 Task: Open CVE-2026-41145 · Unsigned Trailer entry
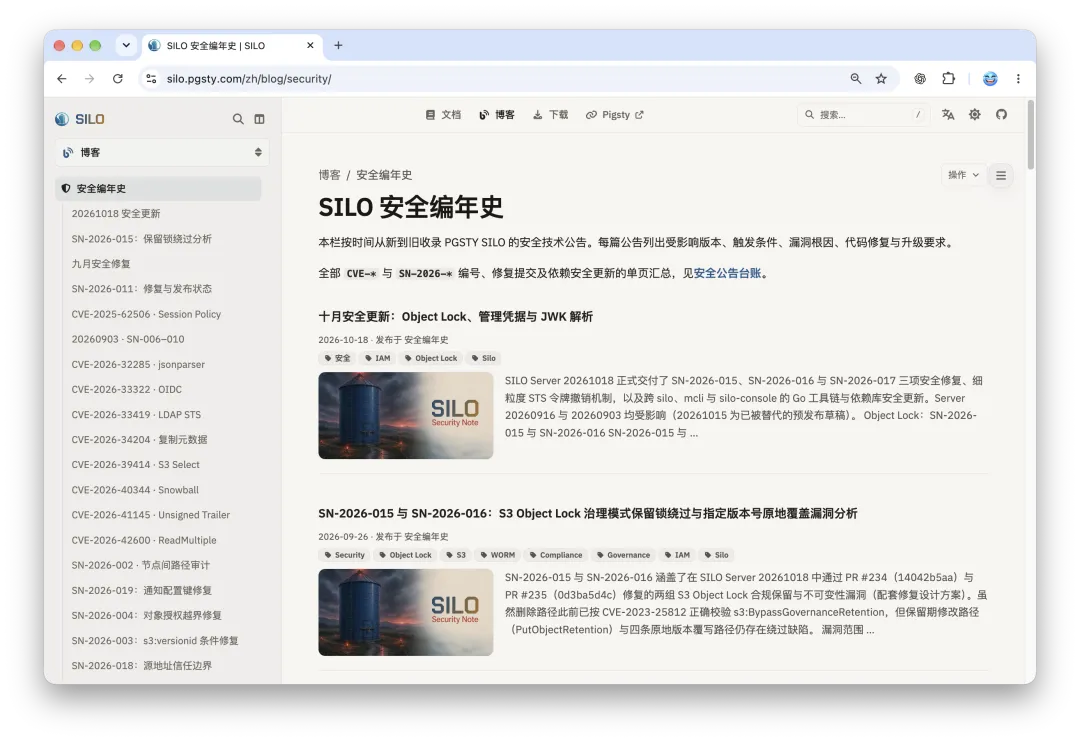pyautogui.click(x=151, y=515)
